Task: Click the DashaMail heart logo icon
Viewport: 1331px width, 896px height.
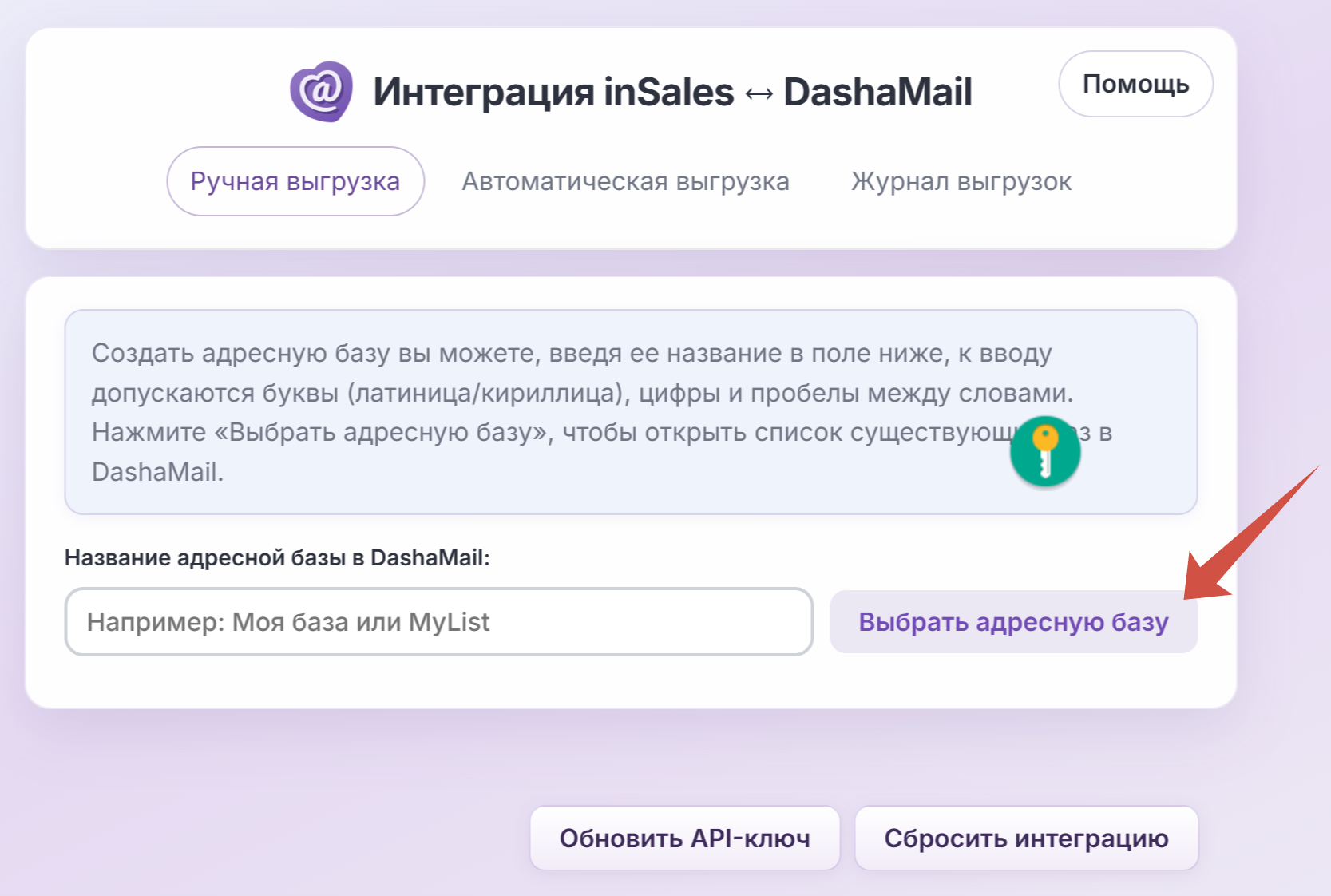Action: click(321, 91)
